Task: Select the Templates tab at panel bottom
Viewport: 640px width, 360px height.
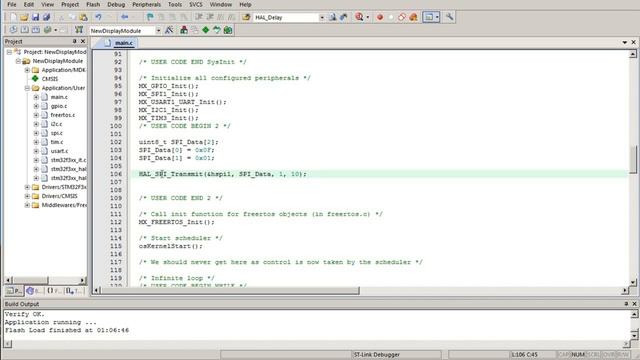Action: click(74, 291)
